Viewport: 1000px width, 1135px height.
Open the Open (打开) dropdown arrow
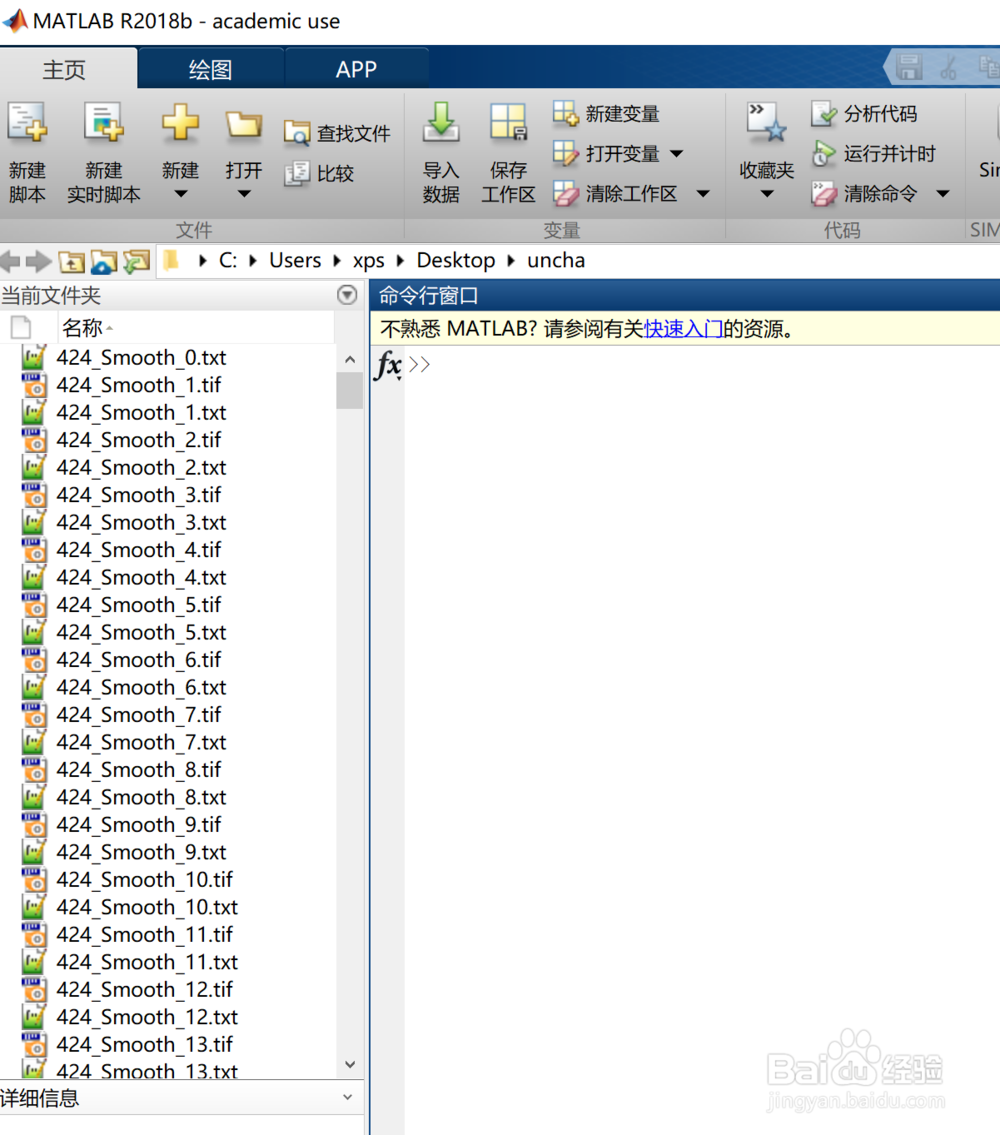(x=244, y=194)
